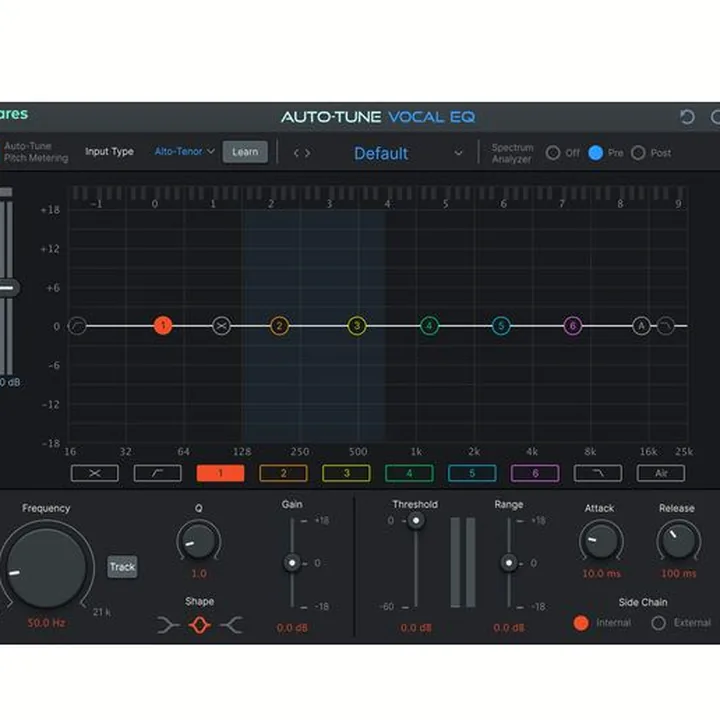Click the Threshold slider handle
Screen dimensions: 720x720
[x=416, y=520]
